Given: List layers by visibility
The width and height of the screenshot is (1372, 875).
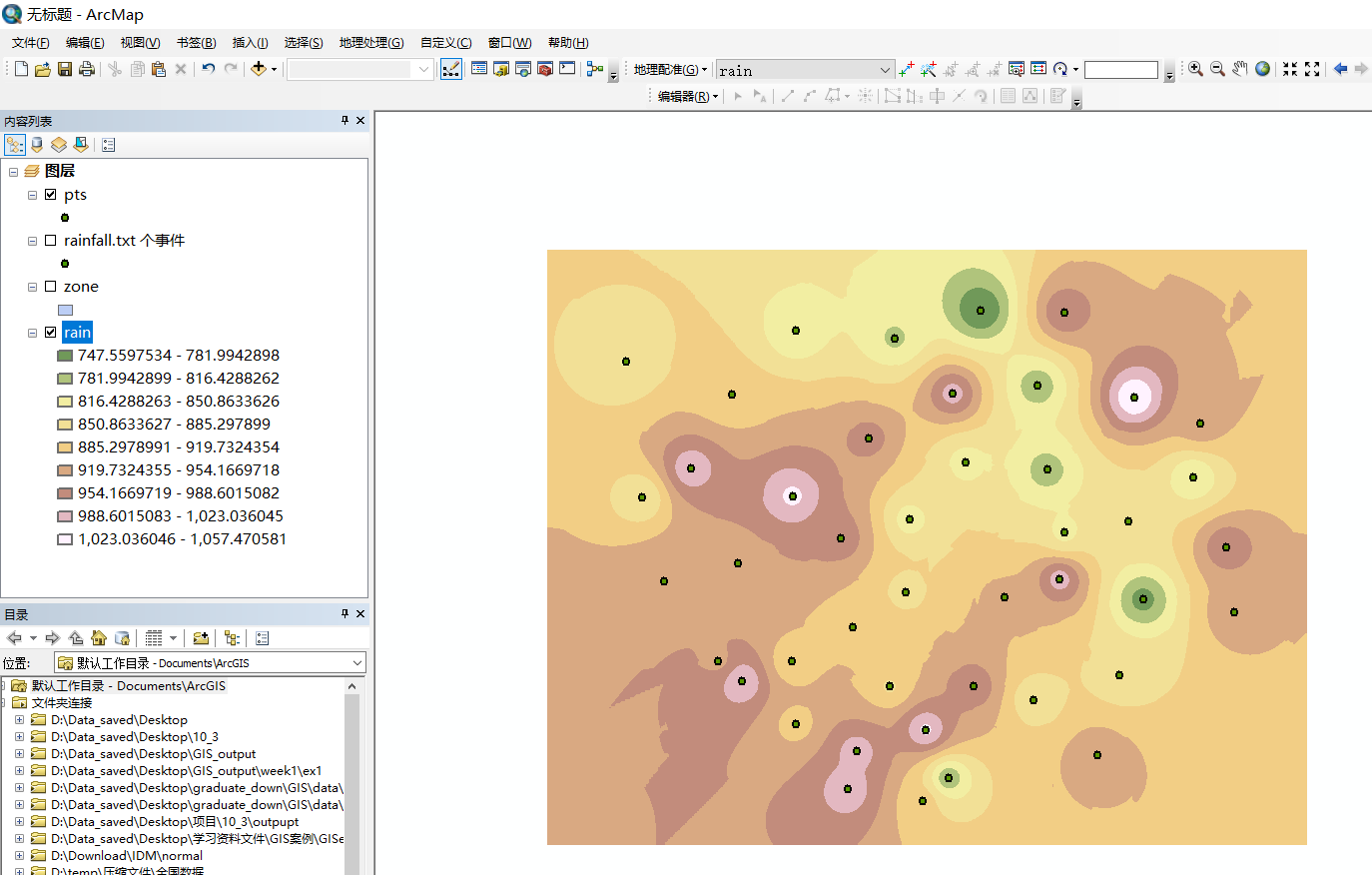Looking at the screenshot, I should [59, 145].
